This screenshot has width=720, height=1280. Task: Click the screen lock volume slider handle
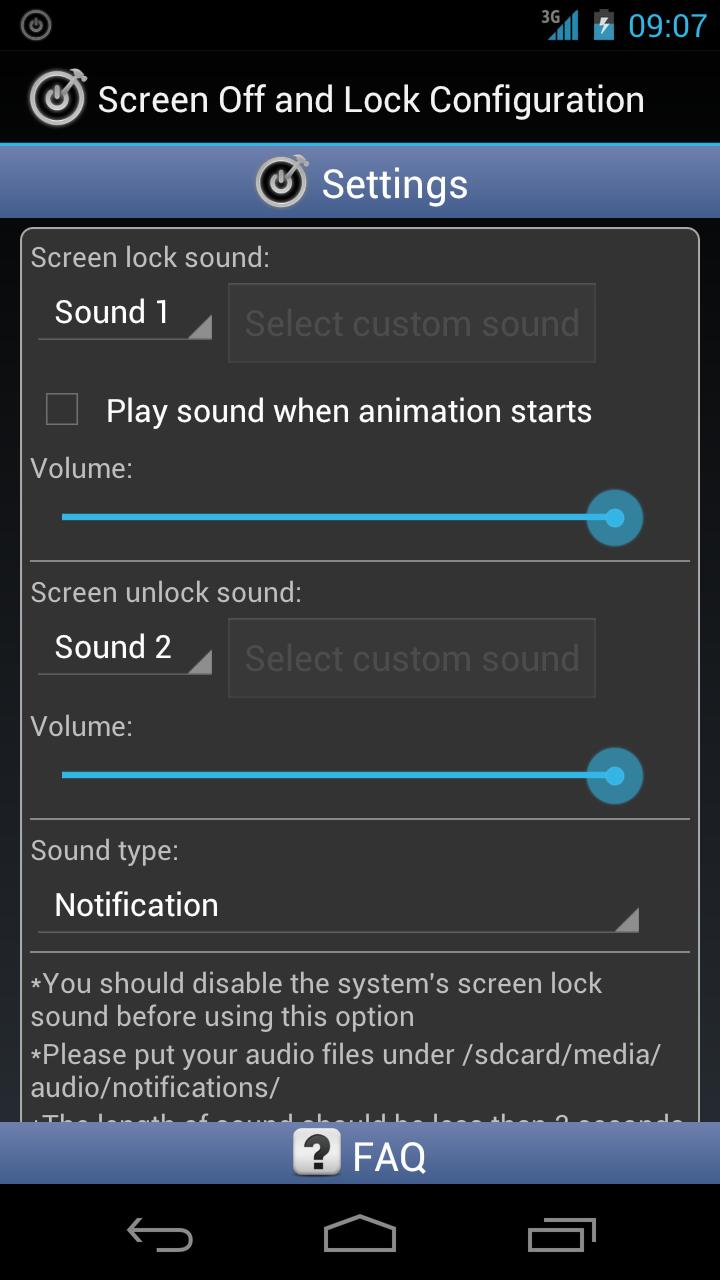614,518
